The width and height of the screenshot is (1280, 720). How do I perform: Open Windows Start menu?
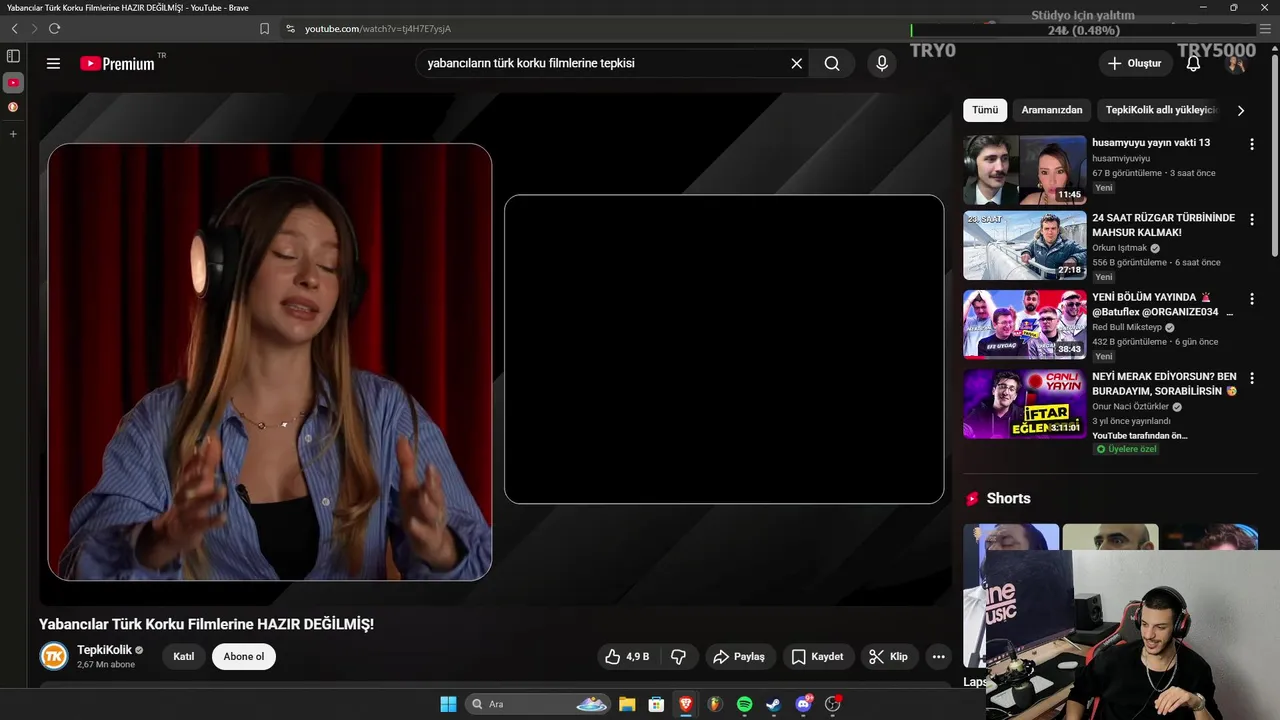click(448, 704)
